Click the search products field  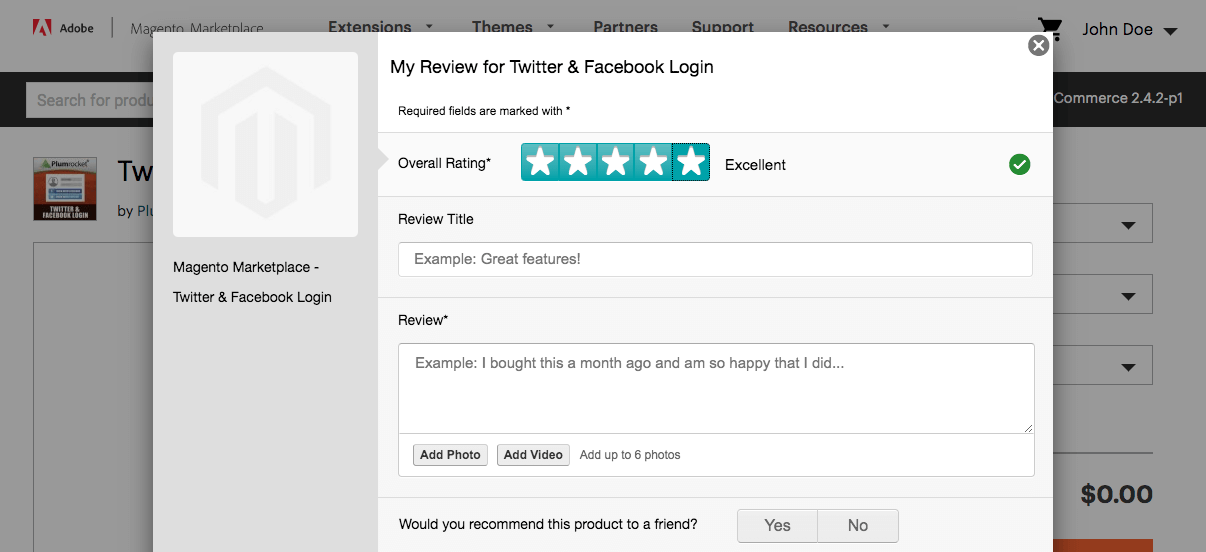(90, 100)
